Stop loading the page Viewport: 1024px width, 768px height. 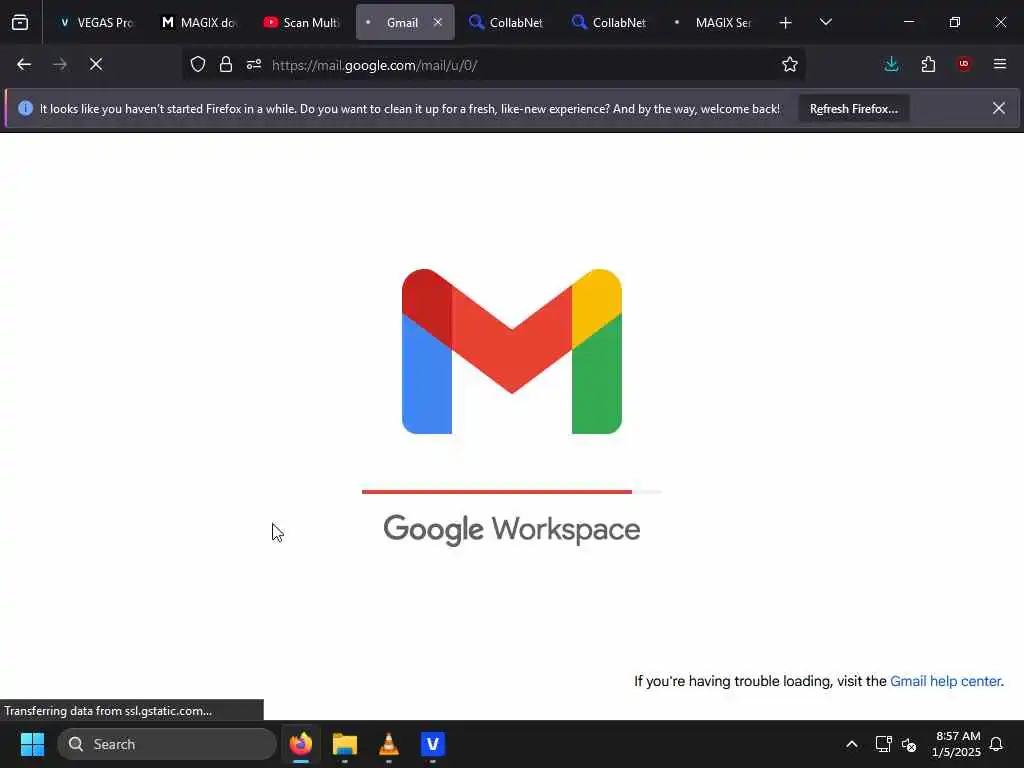(96, 64)
